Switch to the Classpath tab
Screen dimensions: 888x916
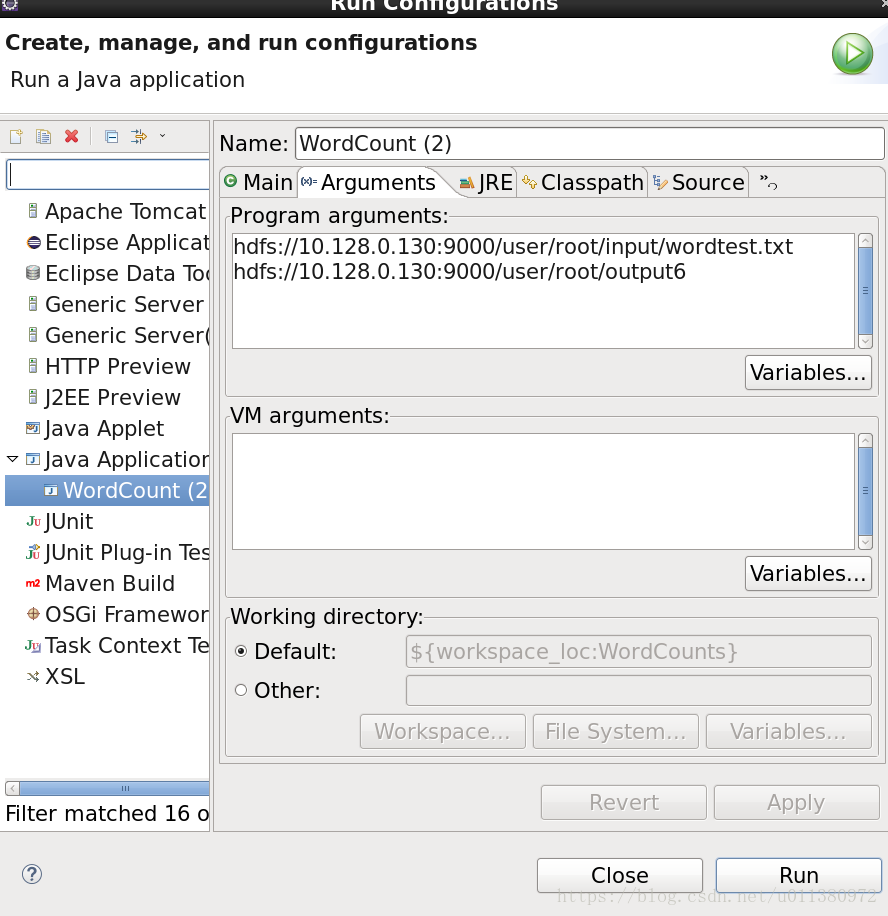592,182
